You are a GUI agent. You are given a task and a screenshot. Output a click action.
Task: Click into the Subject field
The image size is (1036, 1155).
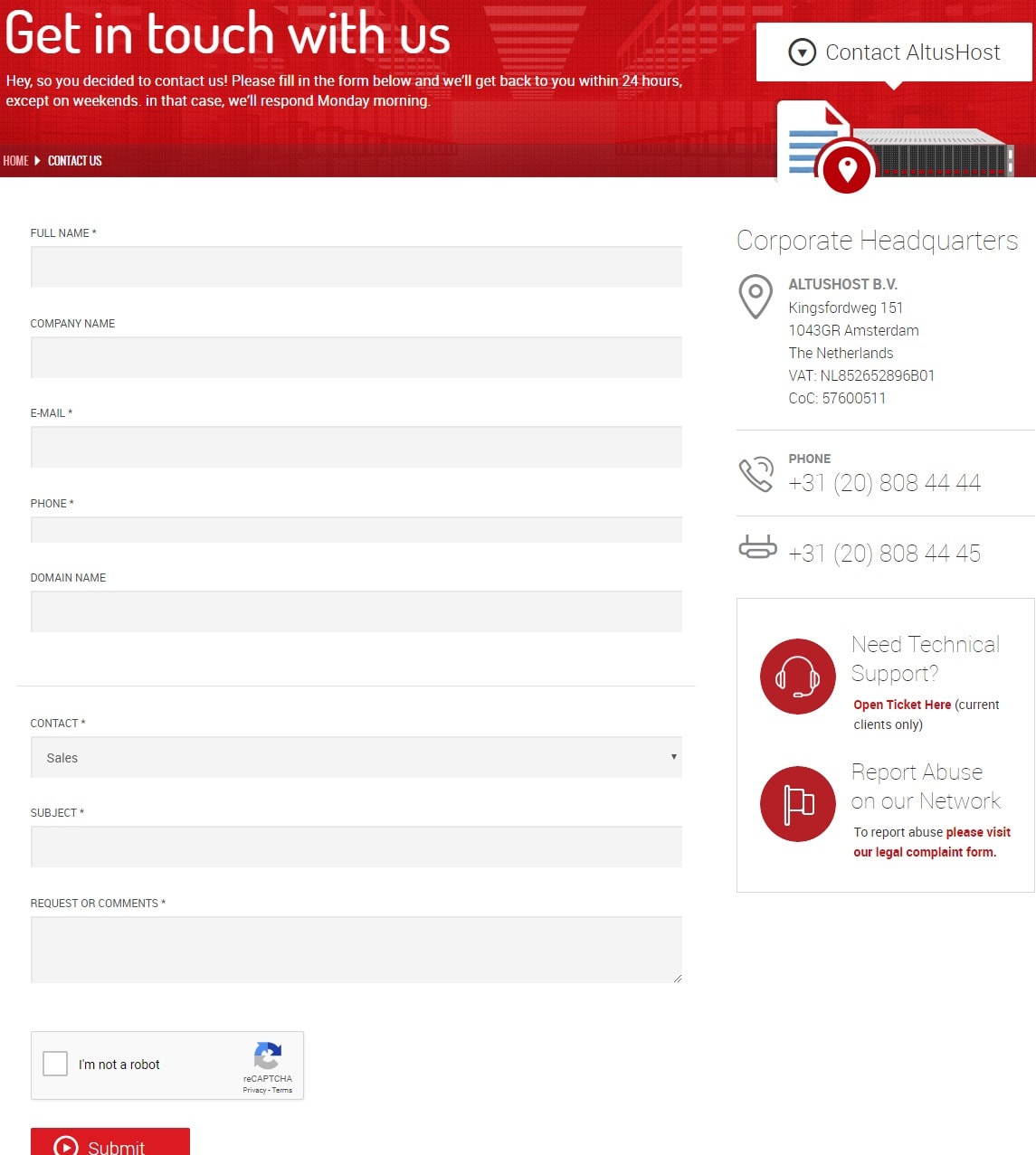coord(356,847)
